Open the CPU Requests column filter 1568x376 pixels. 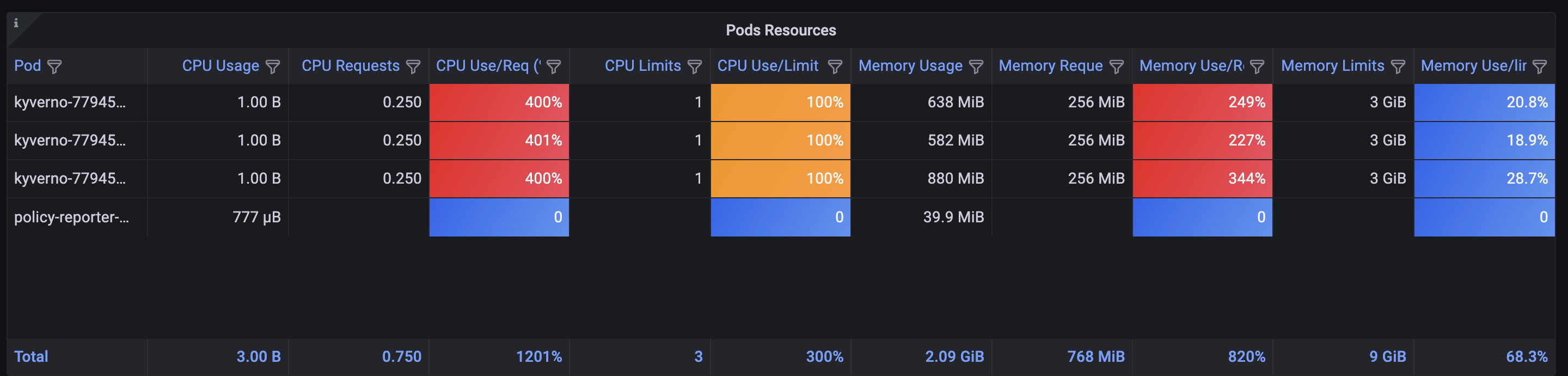[x=413, y=66]
